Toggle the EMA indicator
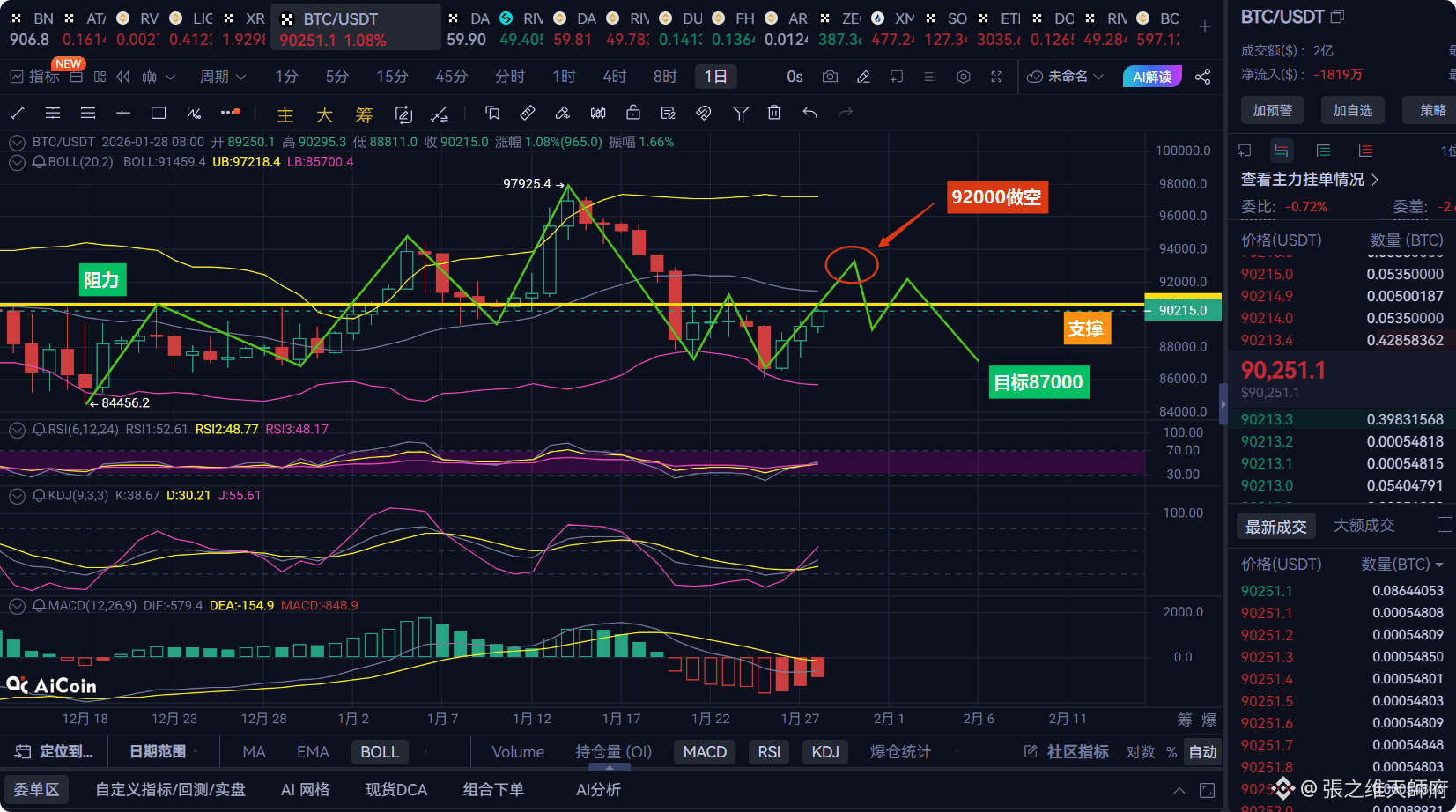 pos(313,751)
